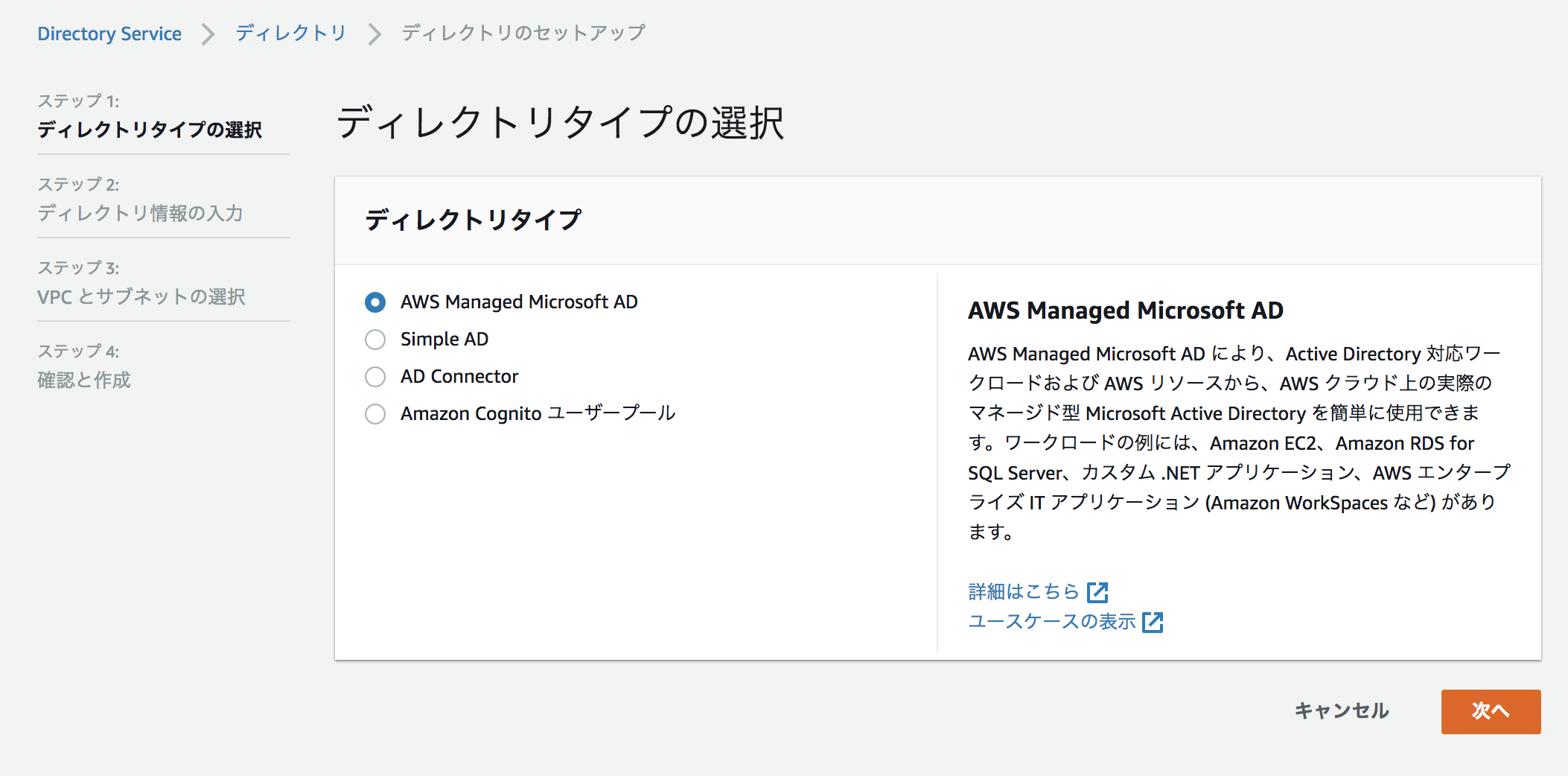
Task: Click the external-link icon beside ユースケースの表示
Action: pos(1153,622)
